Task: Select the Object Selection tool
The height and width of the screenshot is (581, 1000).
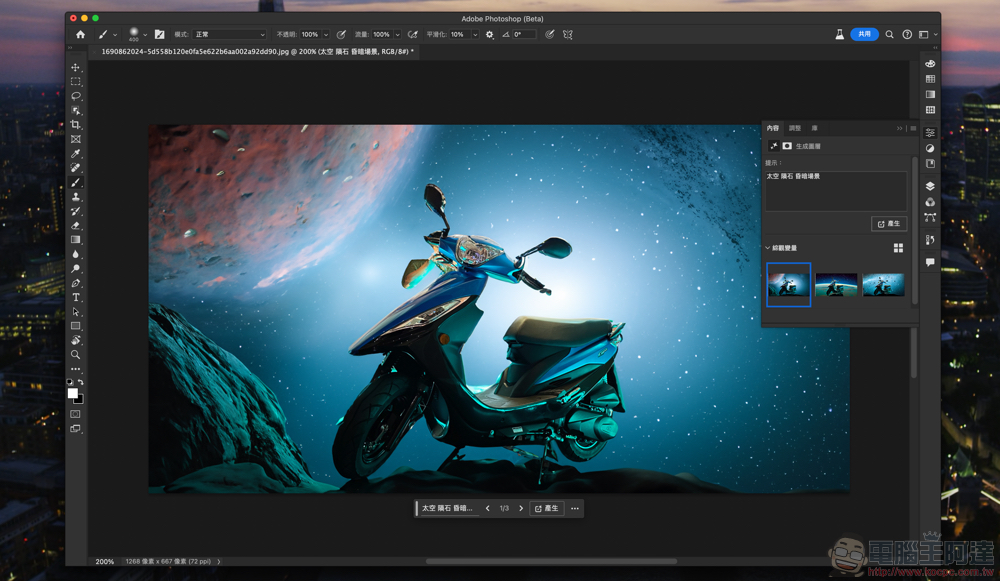Action: coord(76,110)
